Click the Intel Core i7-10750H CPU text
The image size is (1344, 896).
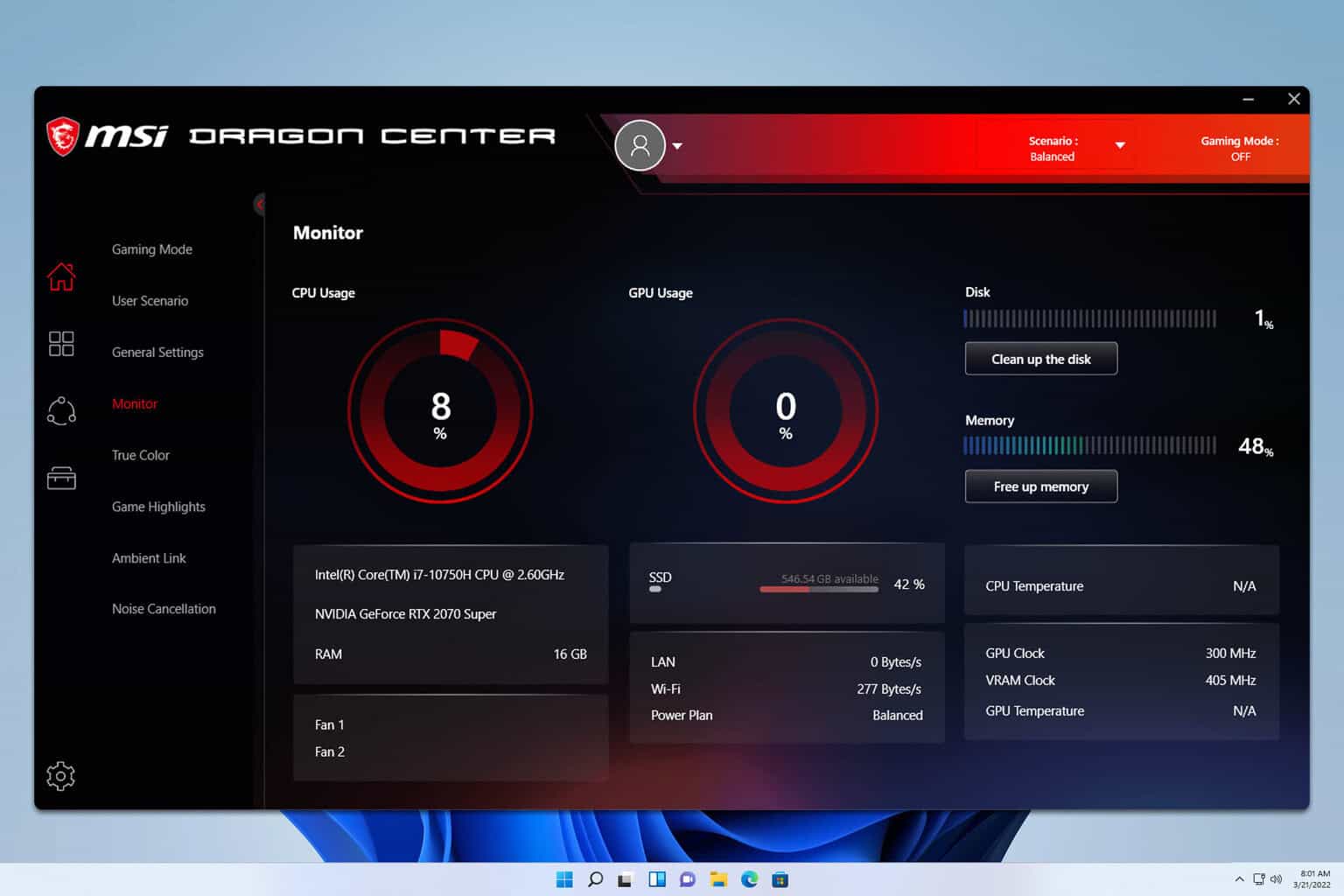click(439, 575)
